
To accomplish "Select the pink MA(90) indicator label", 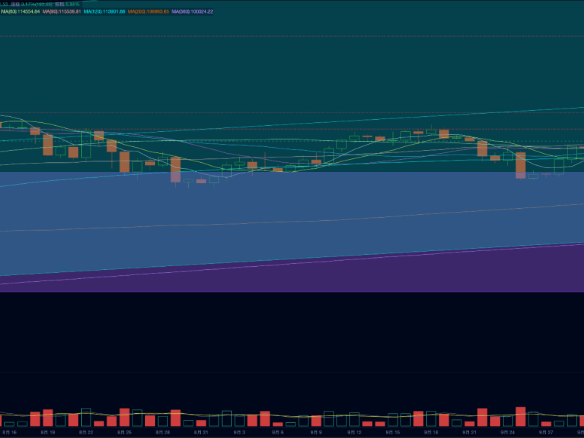I will (61, 12).
